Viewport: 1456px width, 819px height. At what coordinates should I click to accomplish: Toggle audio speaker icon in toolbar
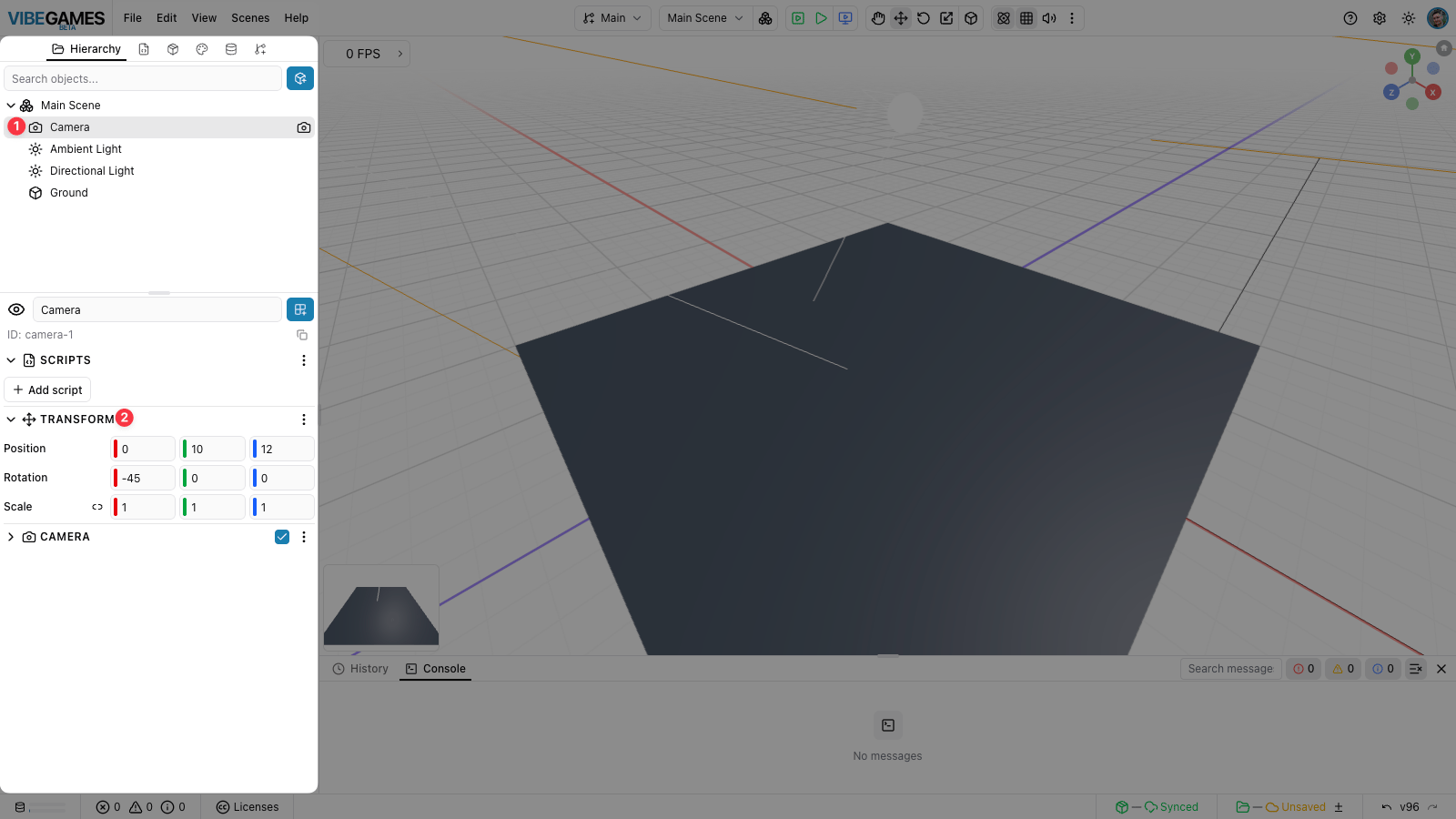(x=1049, y=18)
